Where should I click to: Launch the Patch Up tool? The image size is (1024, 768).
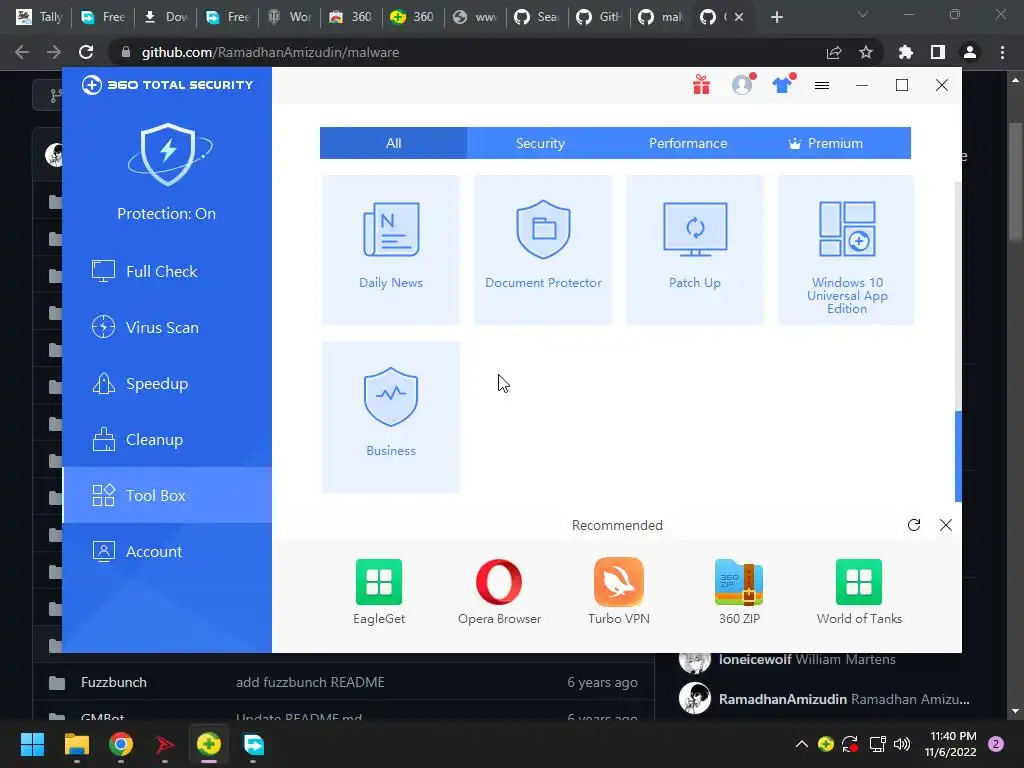pyautogui.click(x=695, y=249)
